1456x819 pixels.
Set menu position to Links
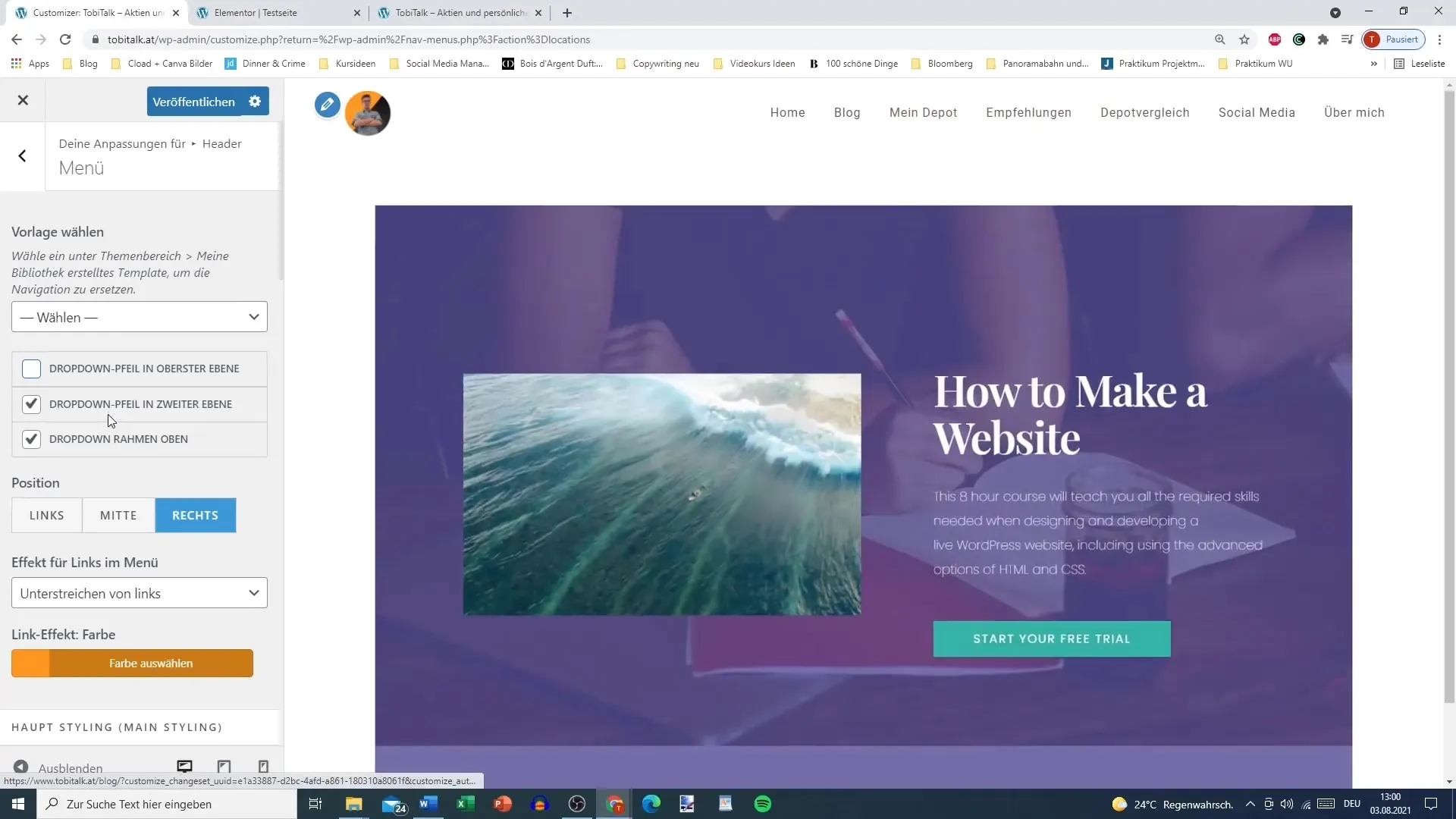[x=47, y=516]
